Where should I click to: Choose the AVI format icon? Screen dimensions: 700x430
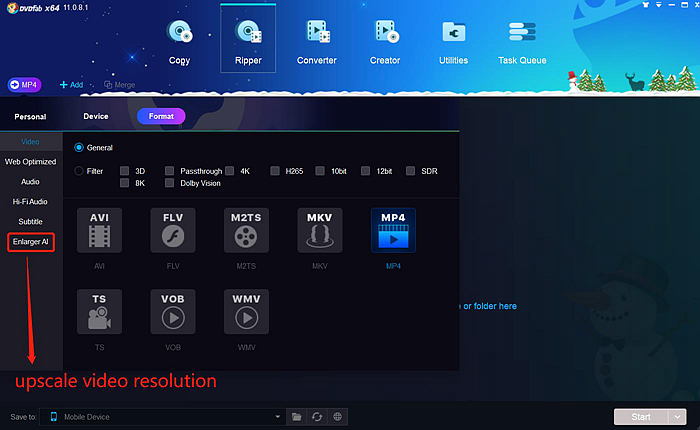point(99,230)
